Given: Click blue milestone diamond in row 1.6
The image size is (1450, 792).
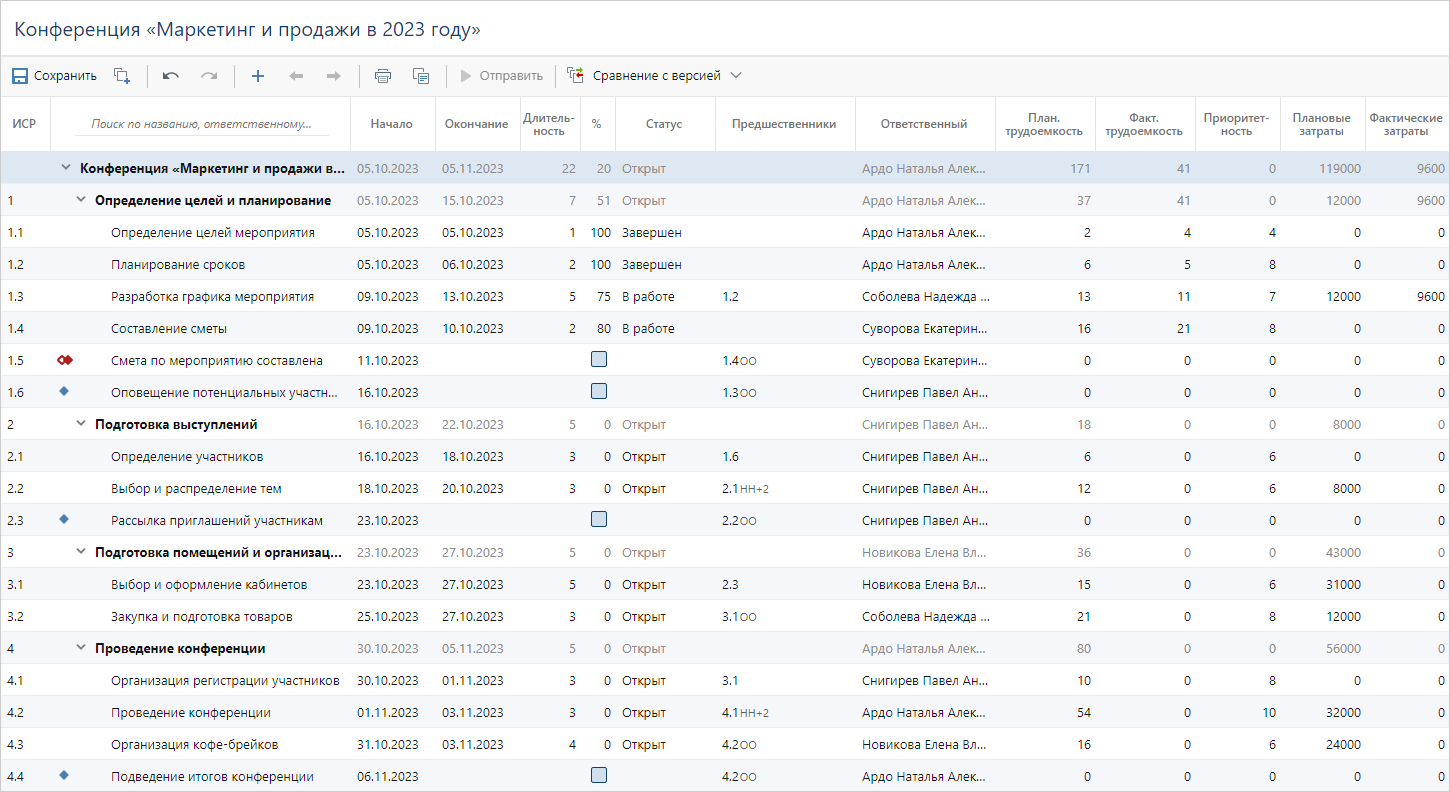Looking at the screenshot, I should 64,392.
